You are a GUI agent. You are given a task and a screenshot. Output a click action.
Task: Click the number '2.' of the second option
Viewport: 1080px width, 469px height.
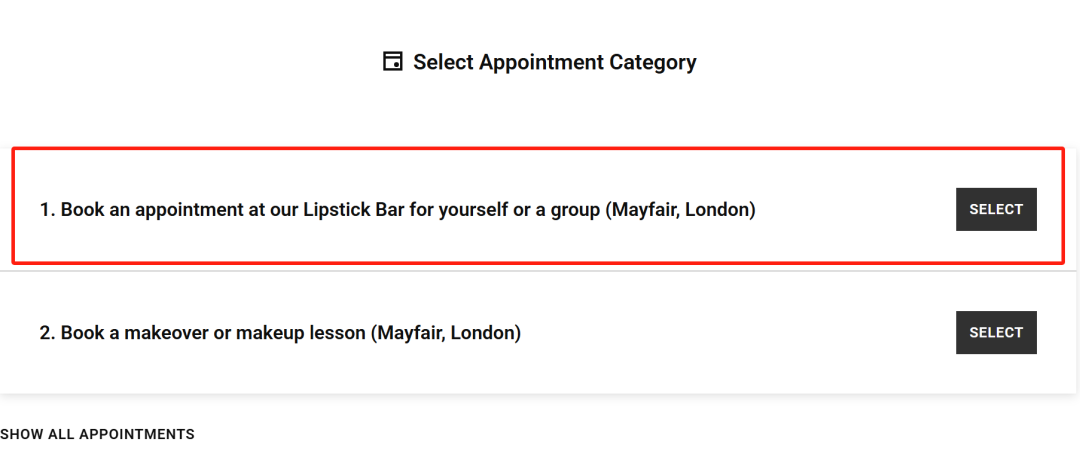click(47, 333)
